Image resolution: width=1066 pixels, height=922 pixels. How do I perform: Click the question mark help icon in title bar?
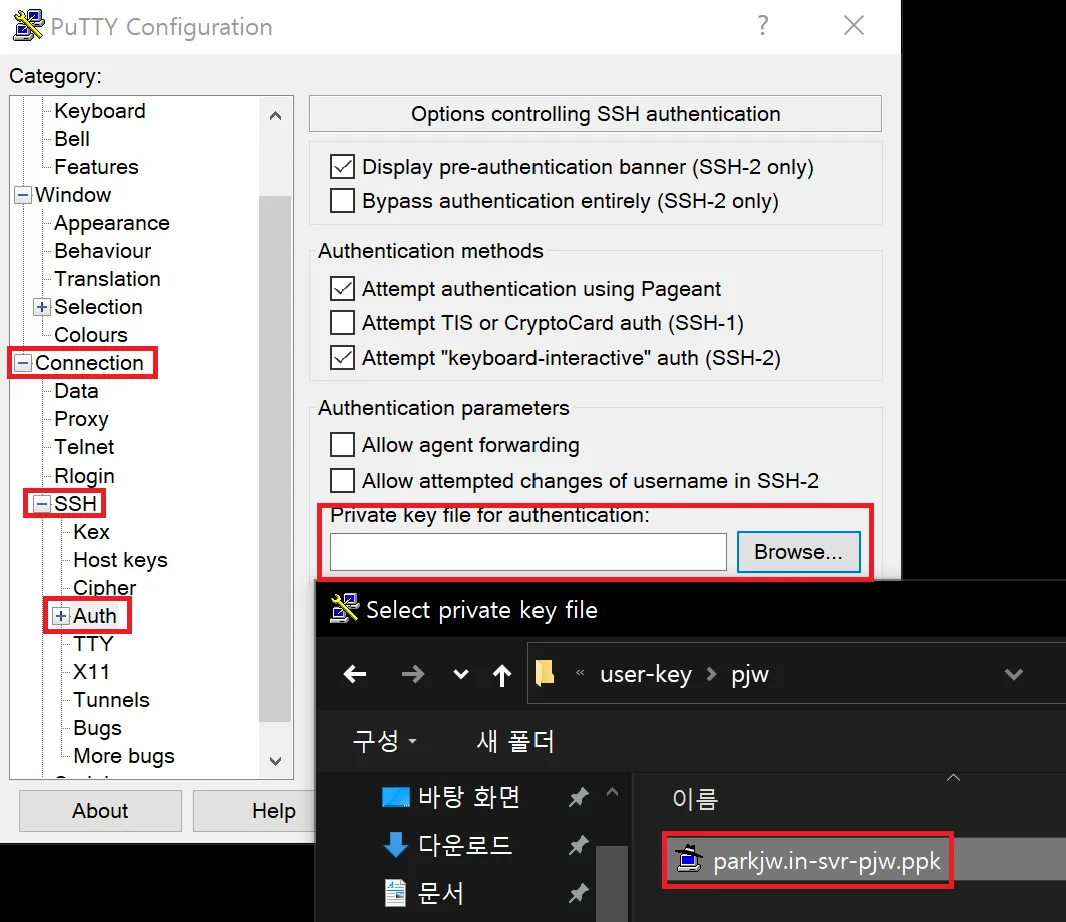pos(763,26)
